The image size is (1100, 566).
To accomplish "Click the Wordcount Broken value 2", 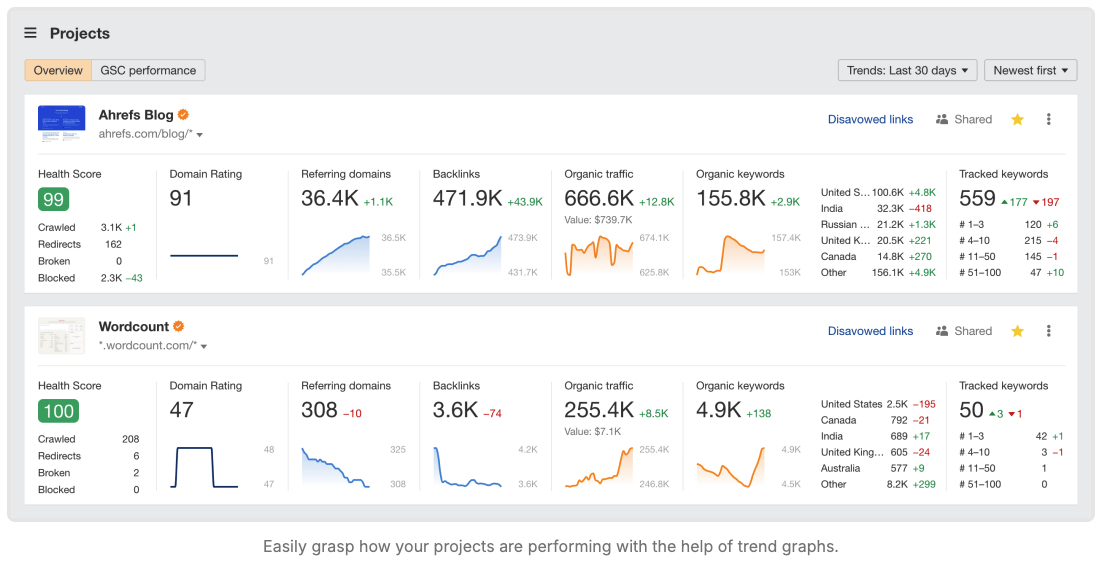I will coord(136,473).
